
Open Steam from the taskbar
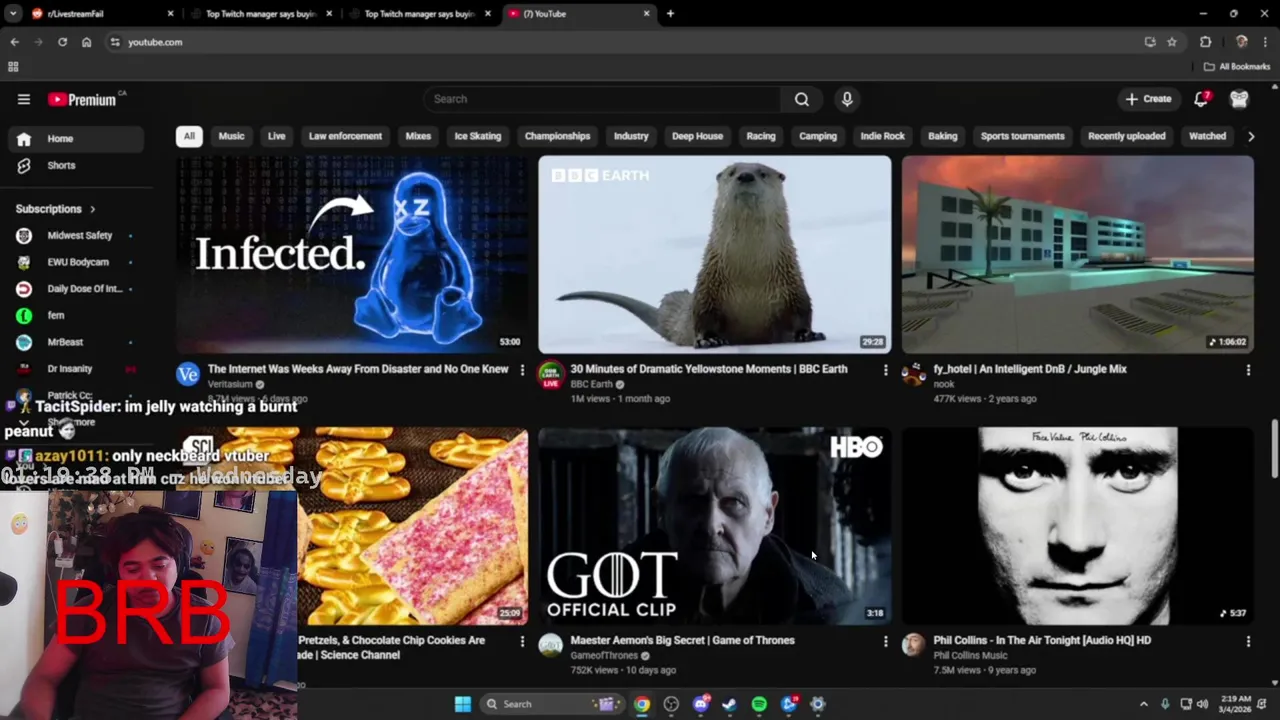pyautogui.click(x=730, y=704)
